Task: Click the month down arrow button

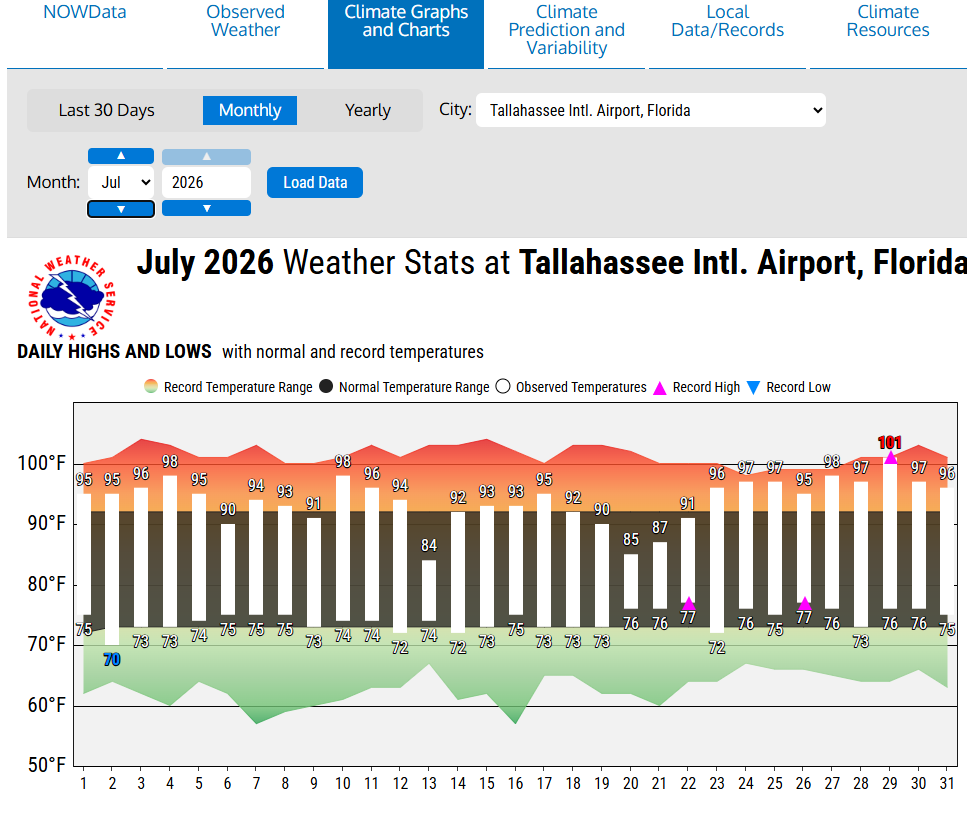Action: click(121, 209)
